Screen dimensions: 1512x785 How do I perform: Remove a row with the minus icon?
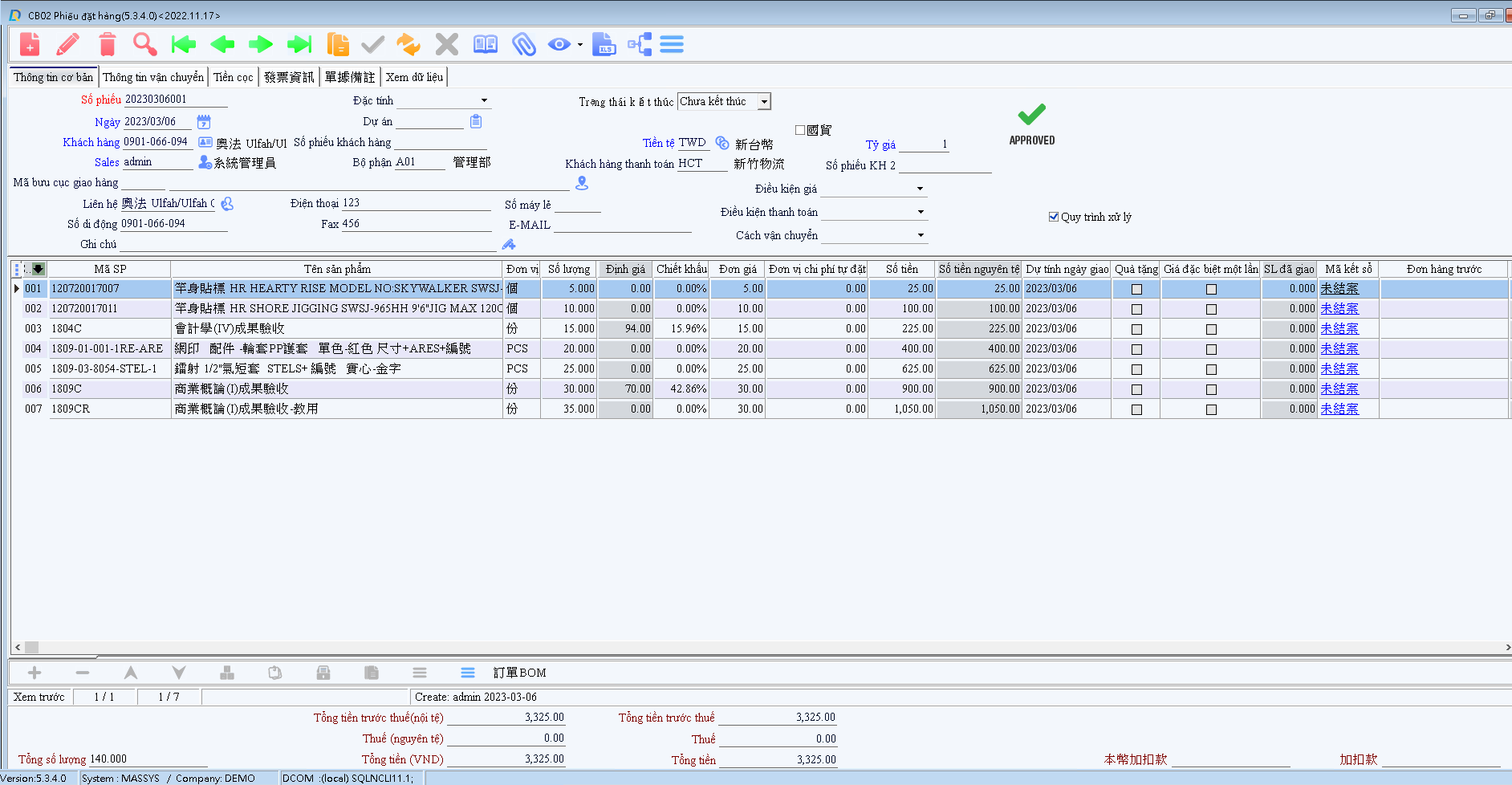click(83, 673)
